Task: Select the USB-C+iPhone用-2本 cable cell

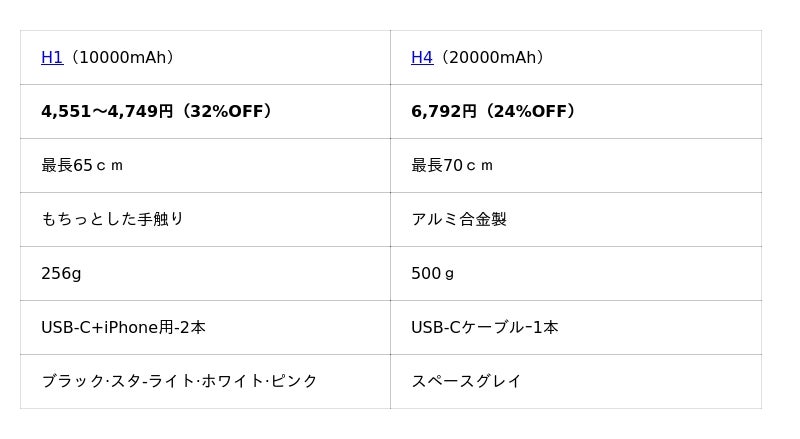Action: pyautogui.click(x=123, y=328)
